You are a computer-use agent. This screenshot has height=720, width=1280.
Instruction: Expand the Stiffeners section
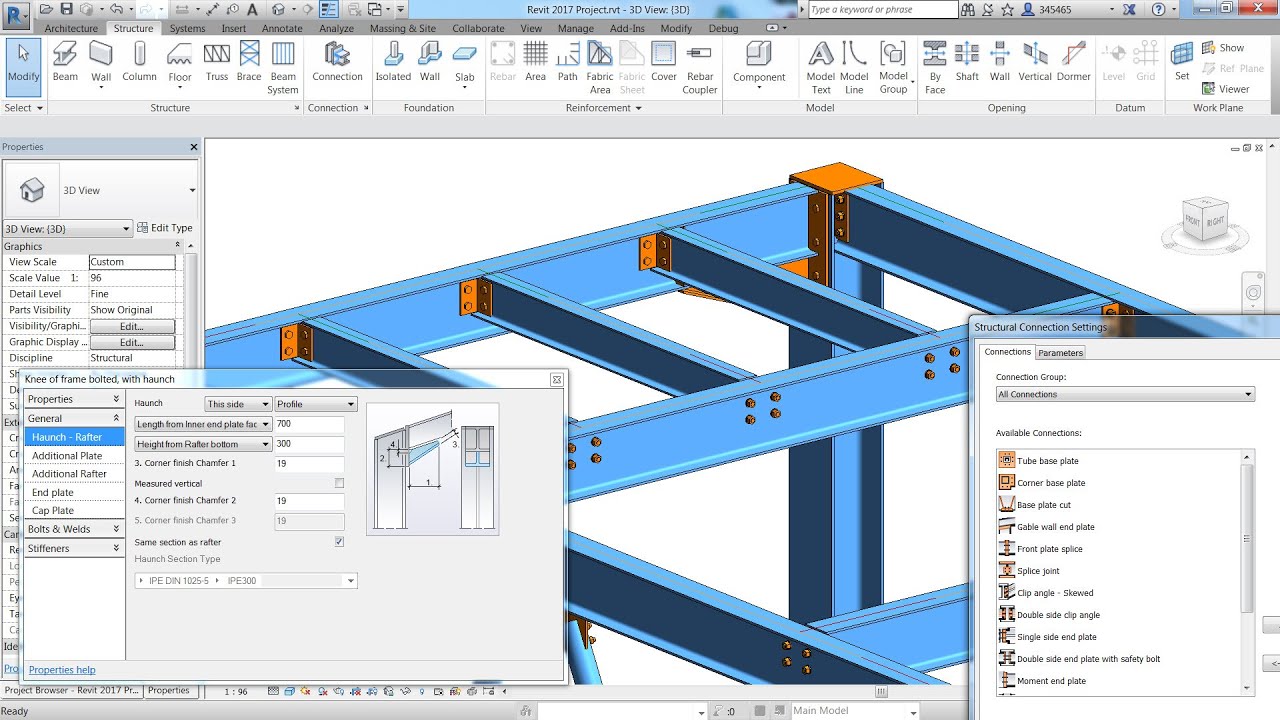coord(74,548)
